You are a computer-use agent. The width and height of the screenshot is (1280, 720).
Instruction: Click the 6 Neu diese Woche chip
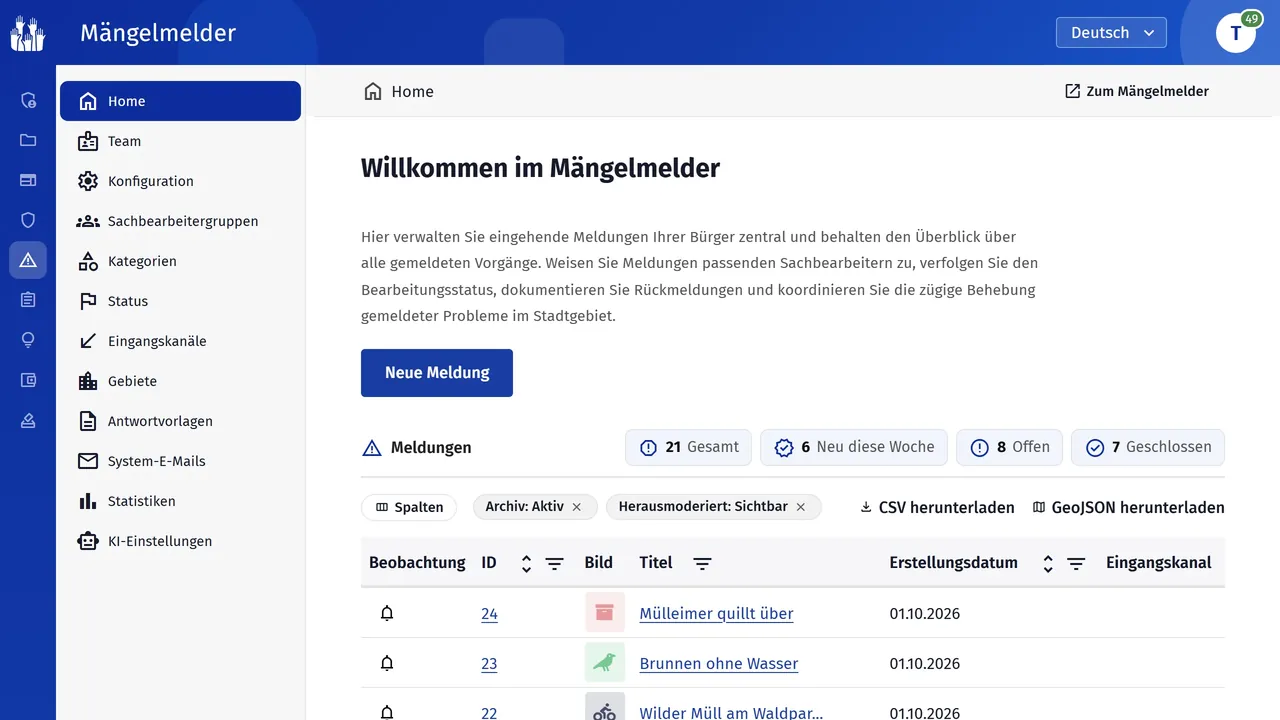coord(854,447)
